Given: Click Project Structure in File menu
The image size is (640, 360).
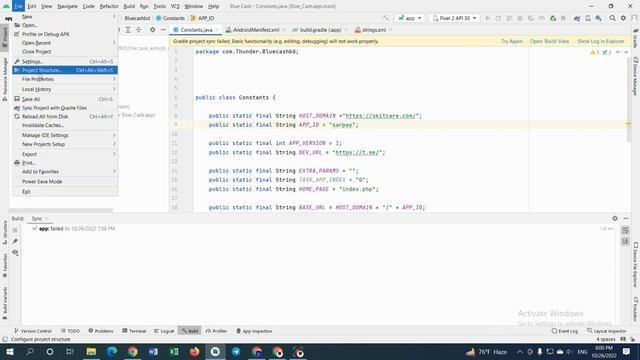Looking at the screenshot, I should point(65,70).
